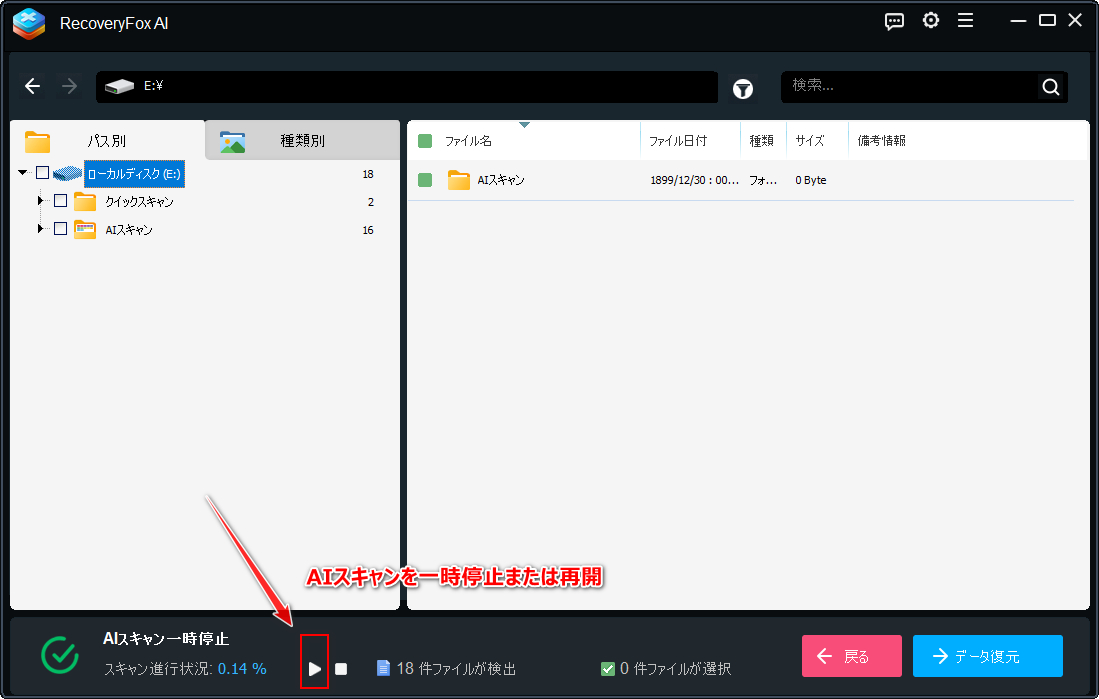Click the 0.14 % scan progress value
The image size is (1099, 699).
(242, 669)
